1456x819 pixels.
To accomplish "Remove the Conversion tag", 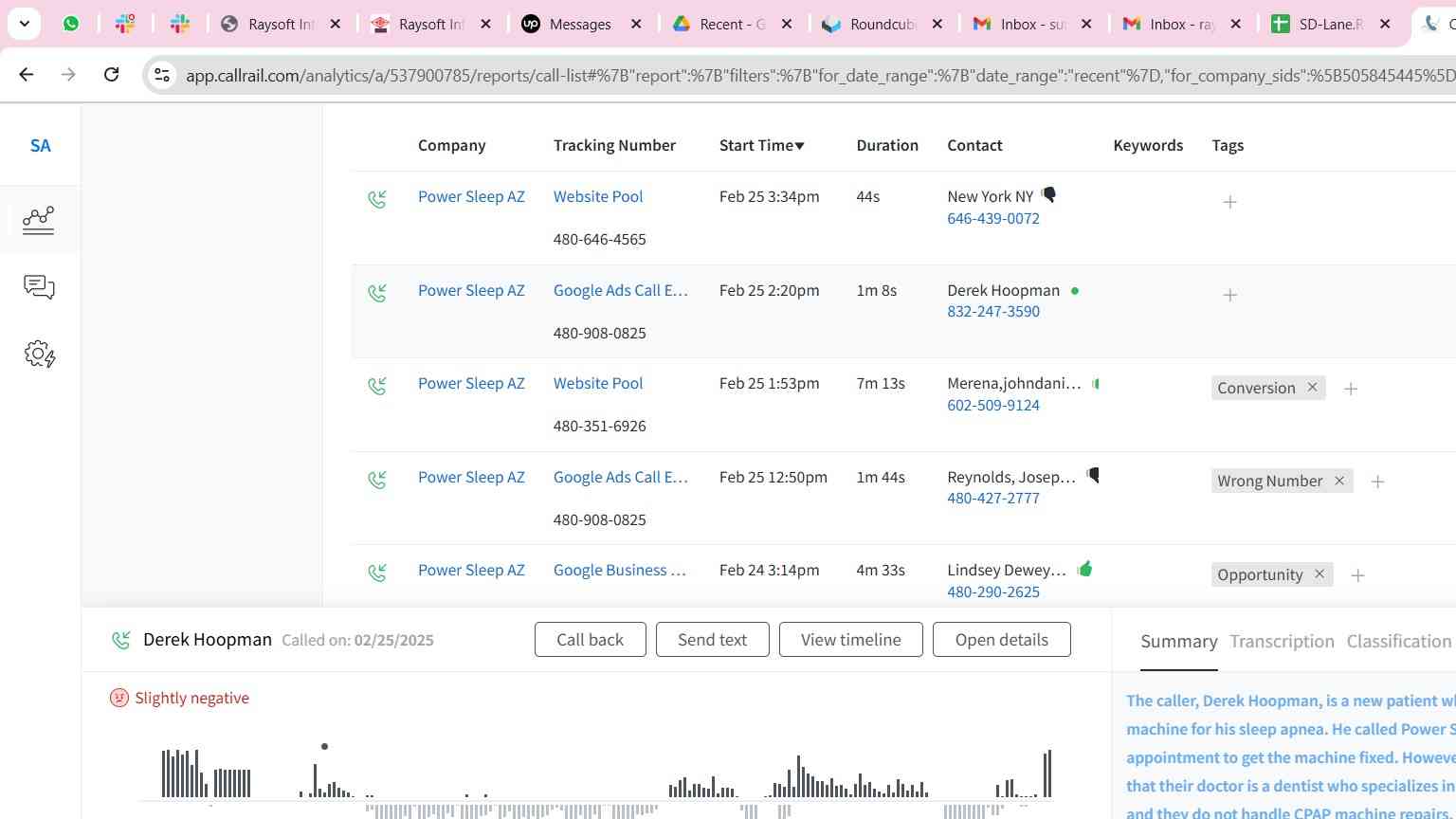I will [x=1312, y=388].
